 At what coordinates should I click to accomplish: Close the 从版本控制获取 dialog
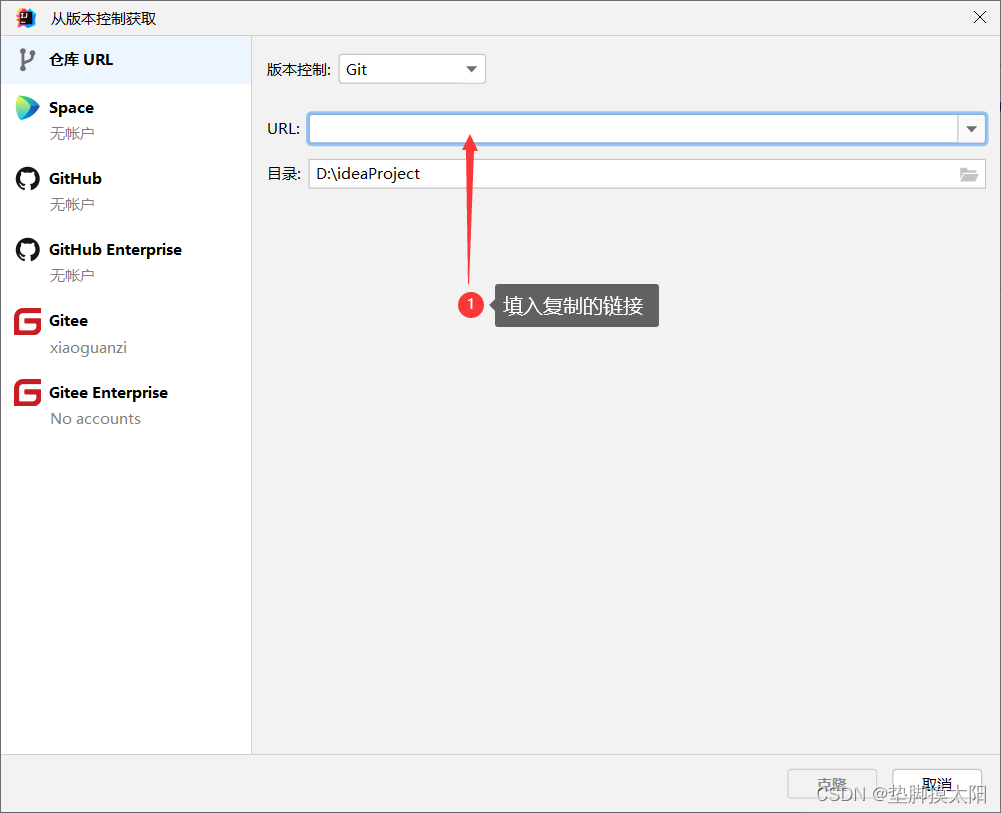coord(979,17)
